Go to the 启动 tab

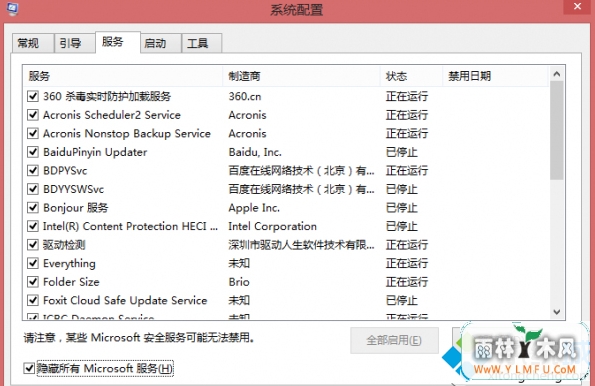161,43
